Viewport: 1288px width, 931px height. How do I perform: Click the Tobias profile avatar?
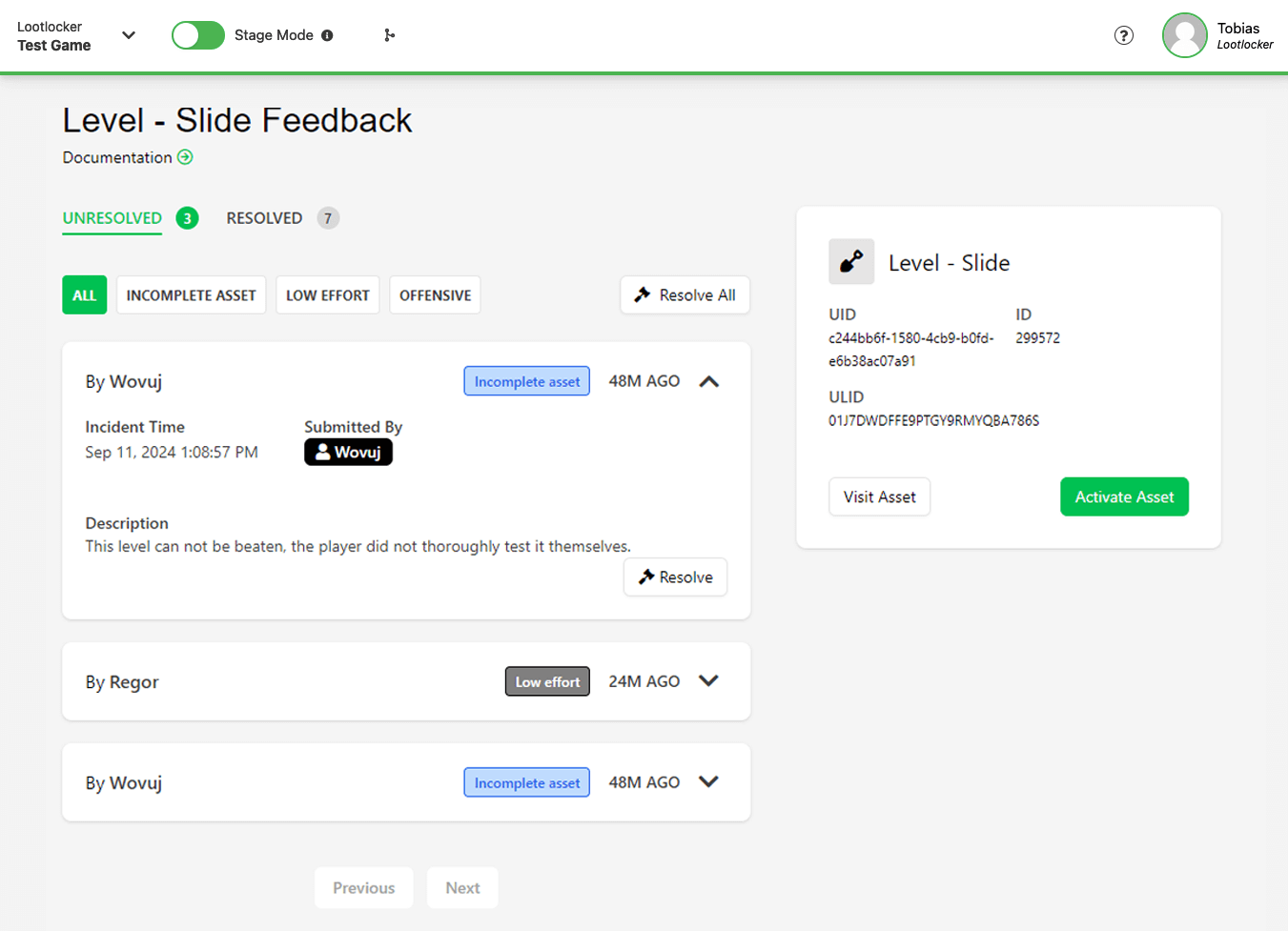tap(1184, 35)
